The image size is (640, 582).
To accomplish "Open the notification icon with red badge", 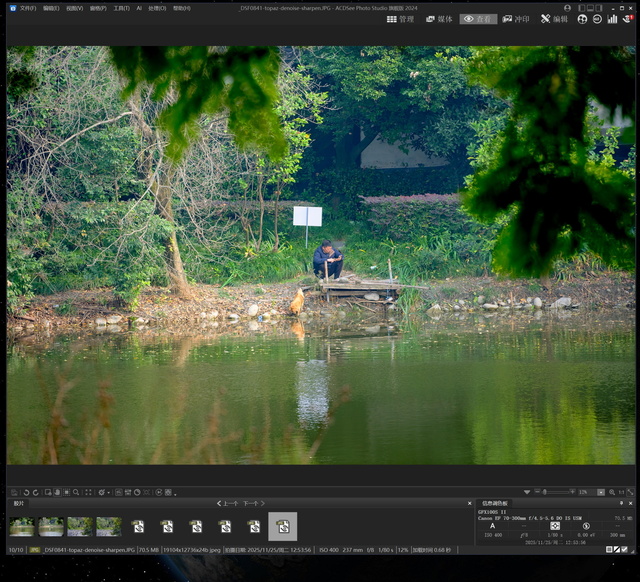I will [x=626, y=19].
